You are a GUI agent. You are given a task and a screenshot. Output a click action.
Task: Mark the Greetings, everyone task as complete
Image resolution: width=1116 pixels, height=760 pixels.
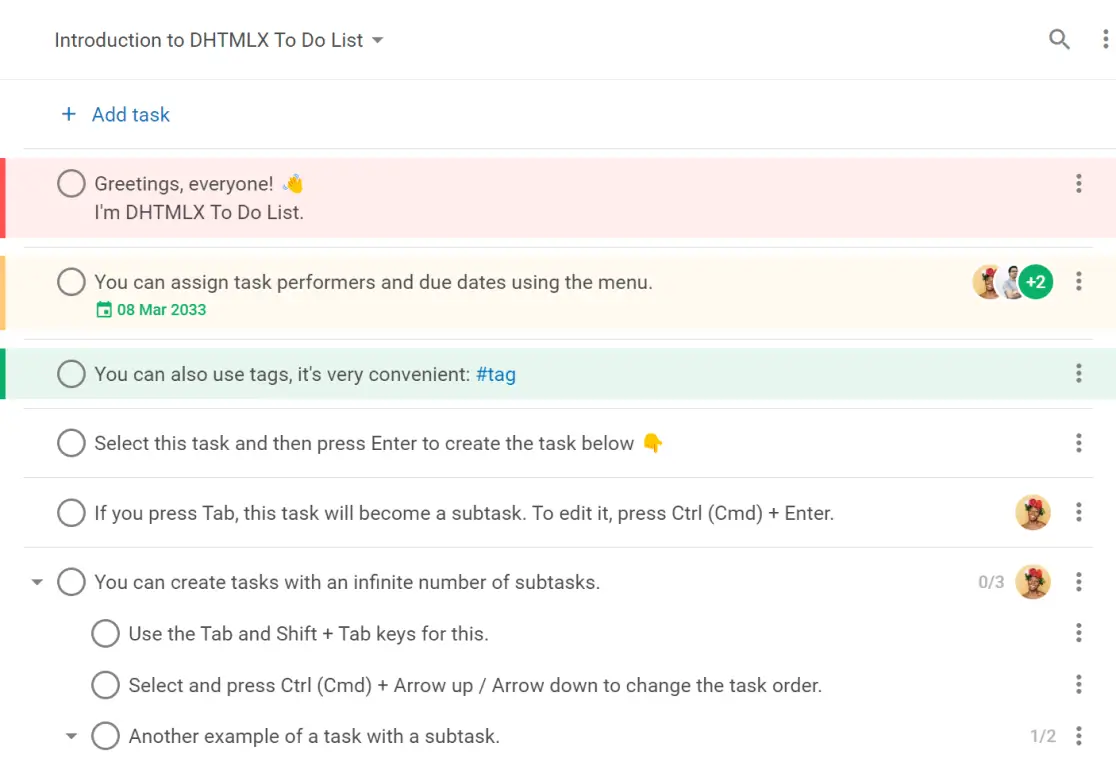[x=71, y=184]
